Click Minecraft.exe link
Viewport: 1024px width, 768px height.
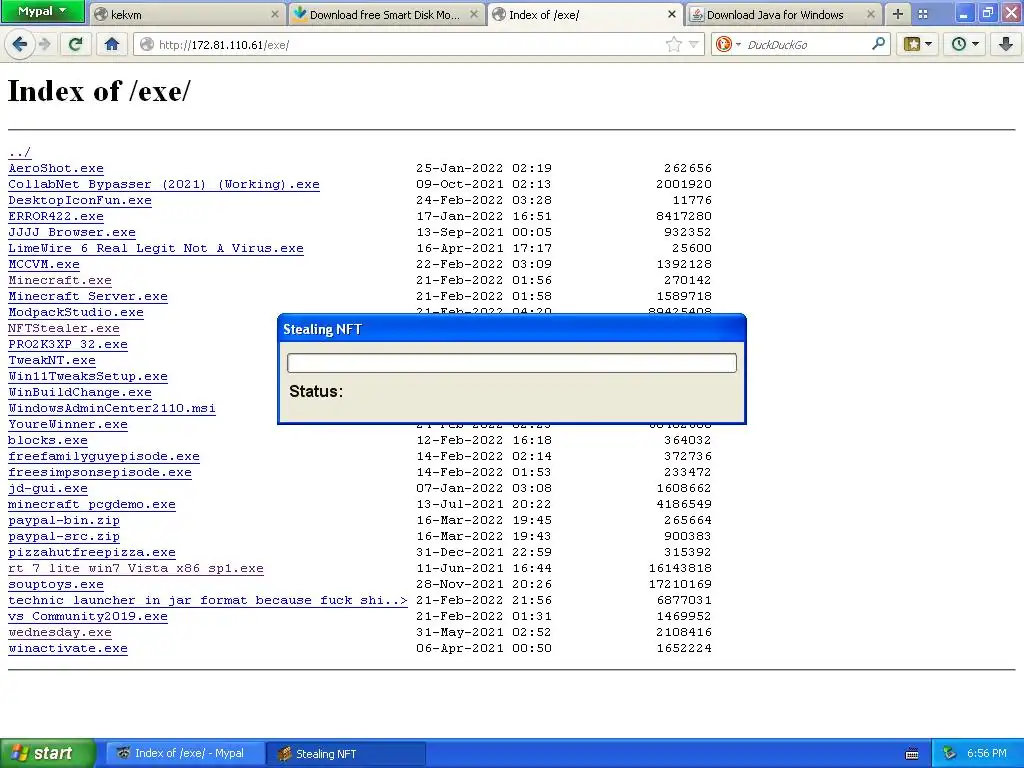(x=59, y=280)
